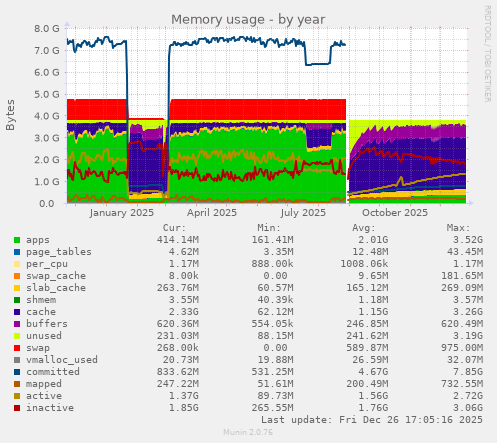Click the 'October 2025' axis label
This screenshot has width=497, height=443.
coord(395,213)
